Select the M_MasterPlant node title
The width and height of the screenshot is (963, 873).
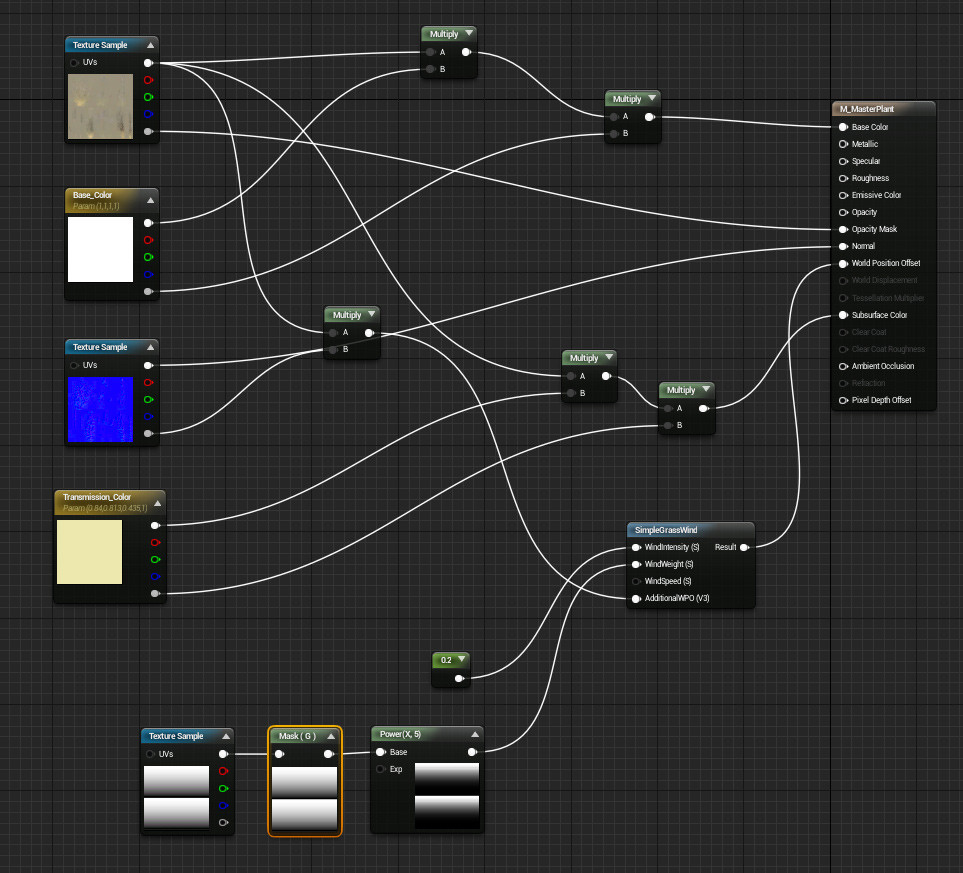867,109
